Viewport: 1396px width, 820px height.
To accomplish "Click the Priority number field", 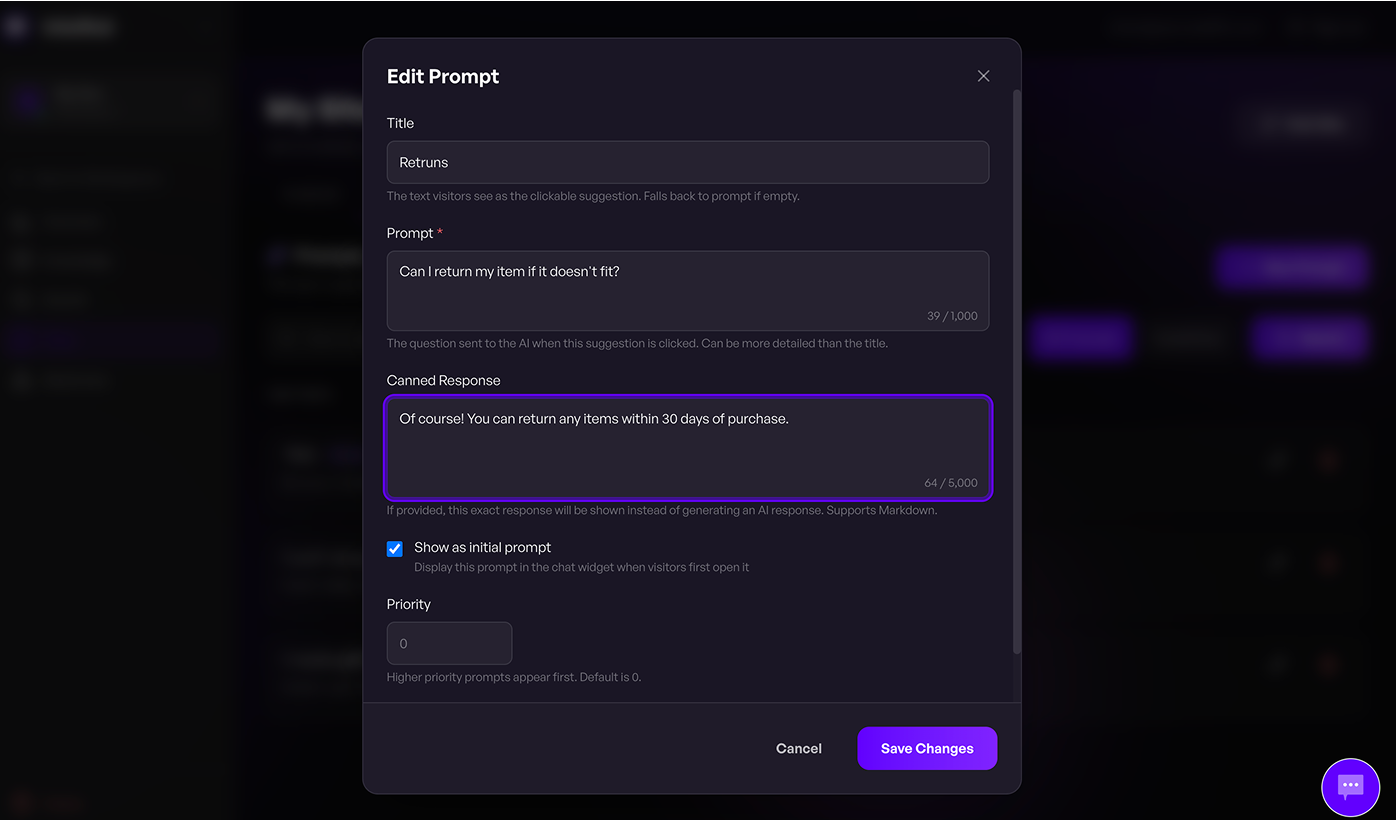I will click(x=449, y=643).
